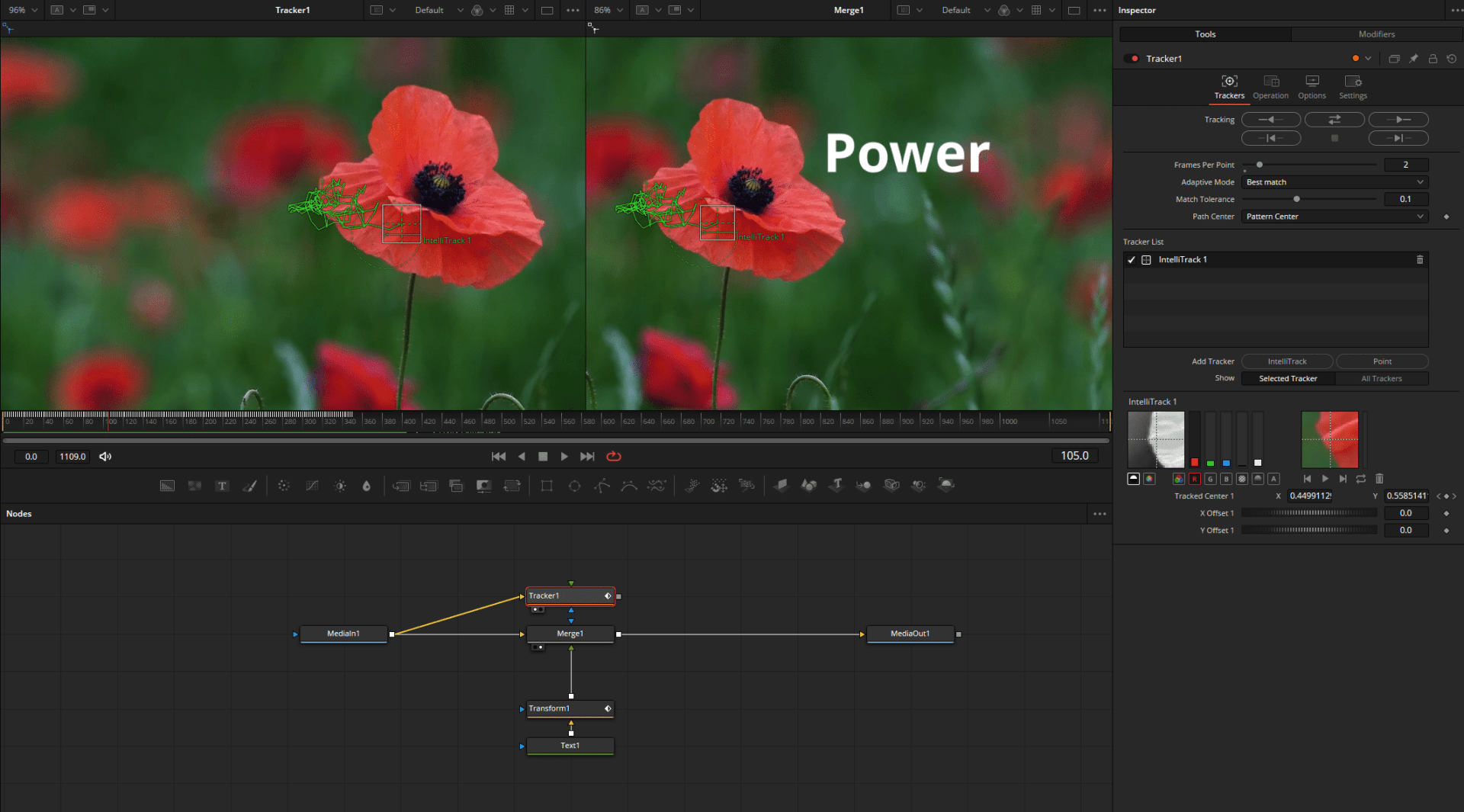Add a Polygon mask node

pyautogui.click(x=602, y=486)
